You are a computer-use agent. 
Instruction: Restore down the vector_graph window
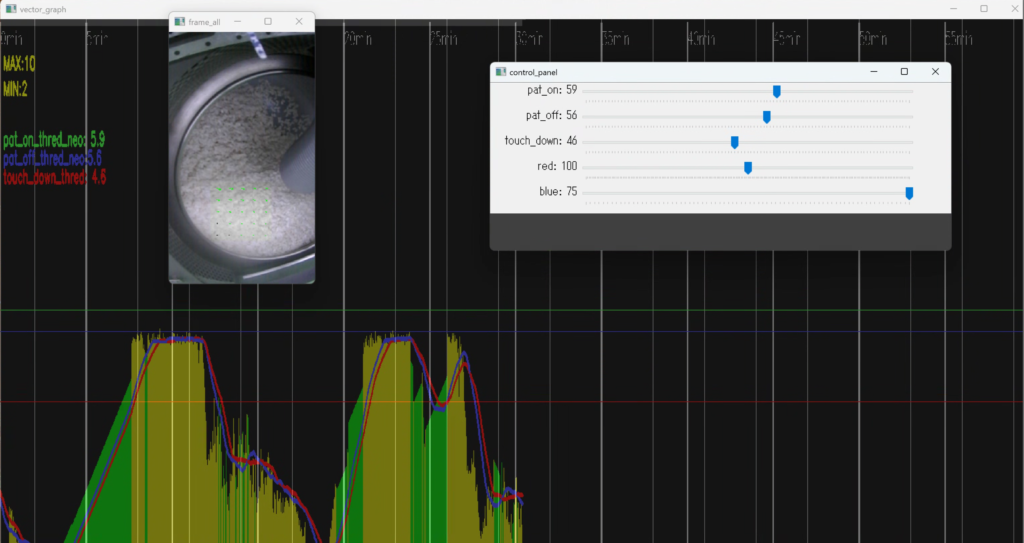983,8
